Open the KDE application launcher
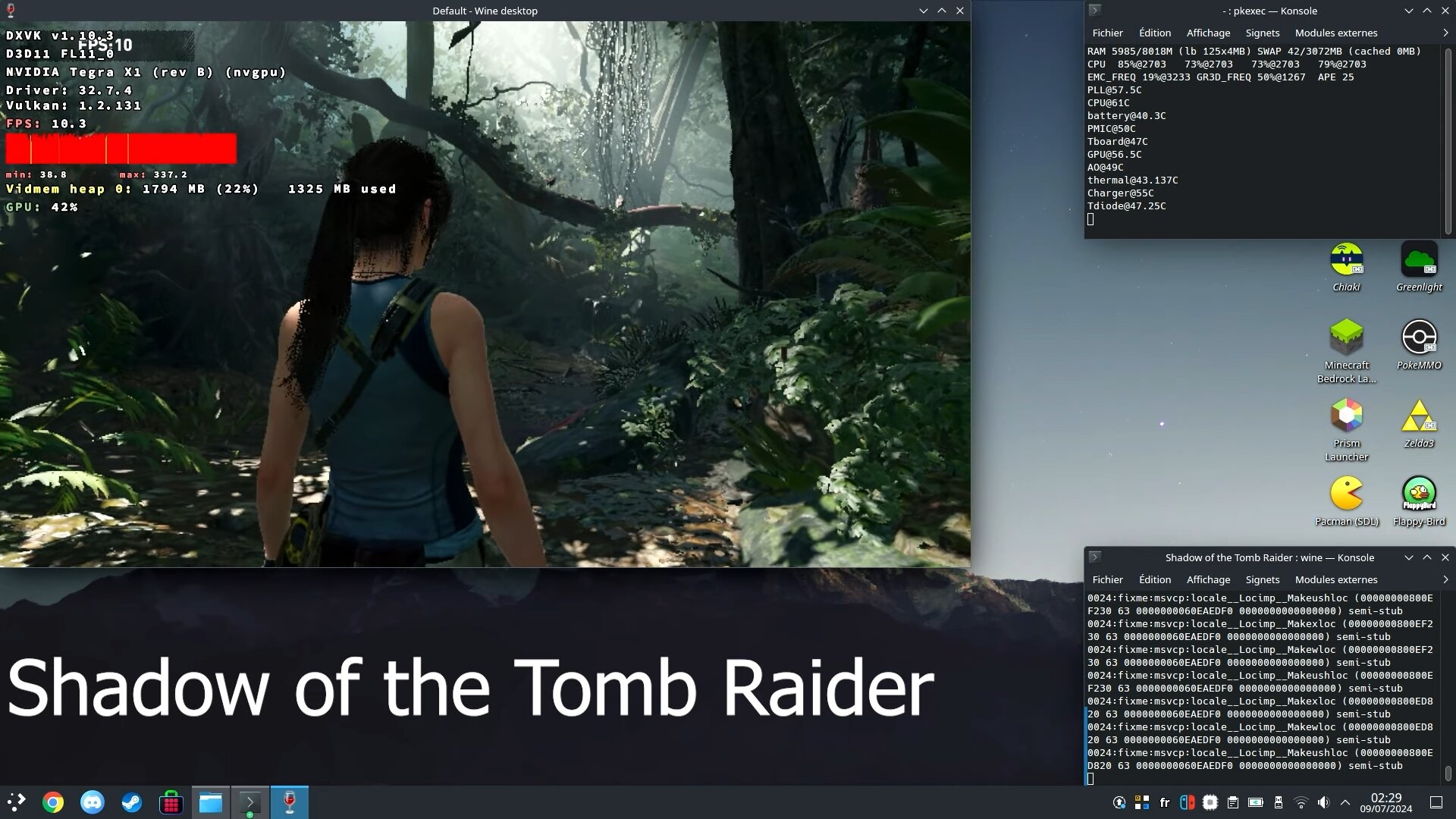Image resolution: width=1456 pixels, height=819 pixels. [16, 802]
